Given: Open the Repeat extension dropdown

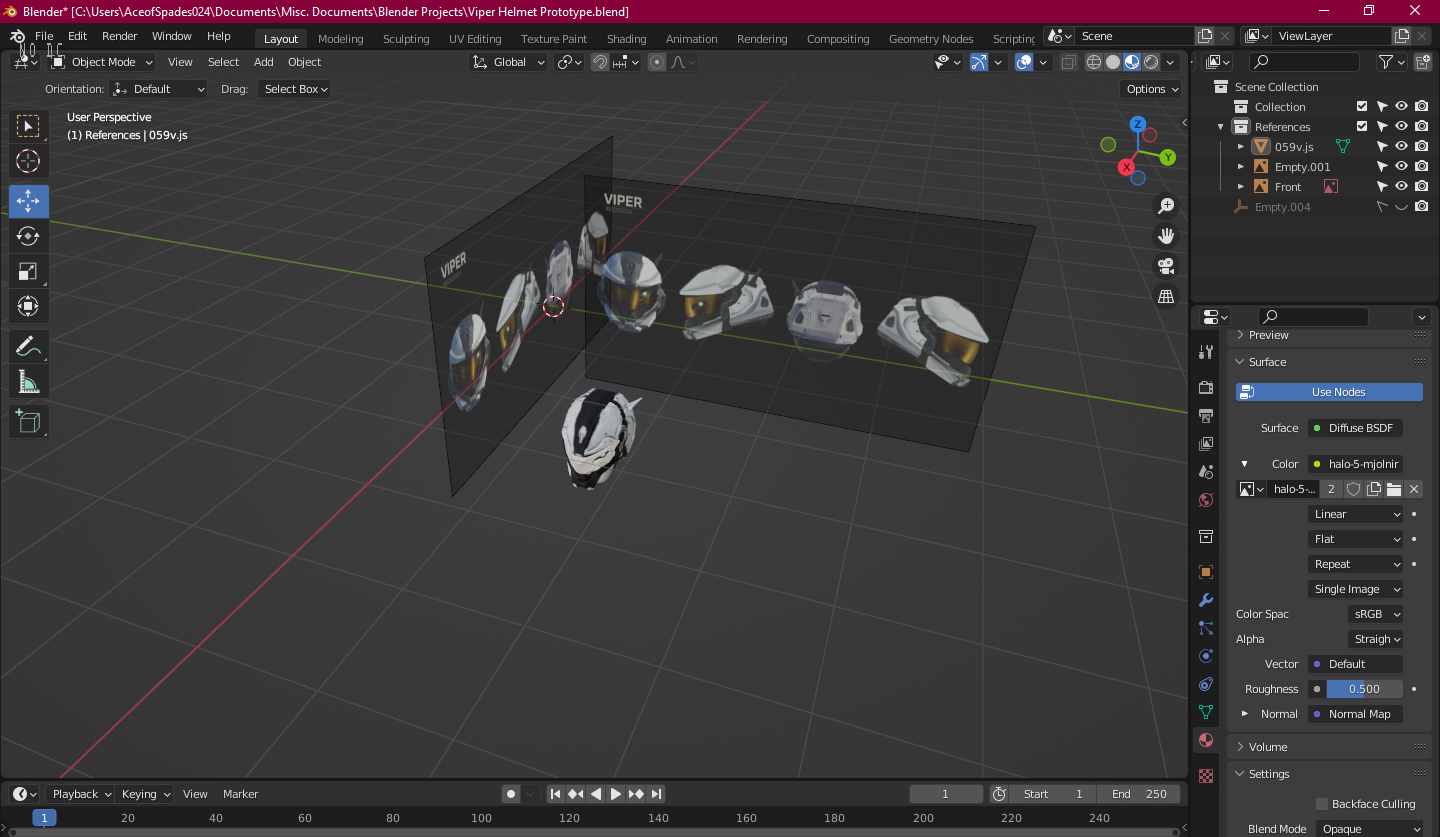Looking at the screenshot, I should tap(1355, 564).
